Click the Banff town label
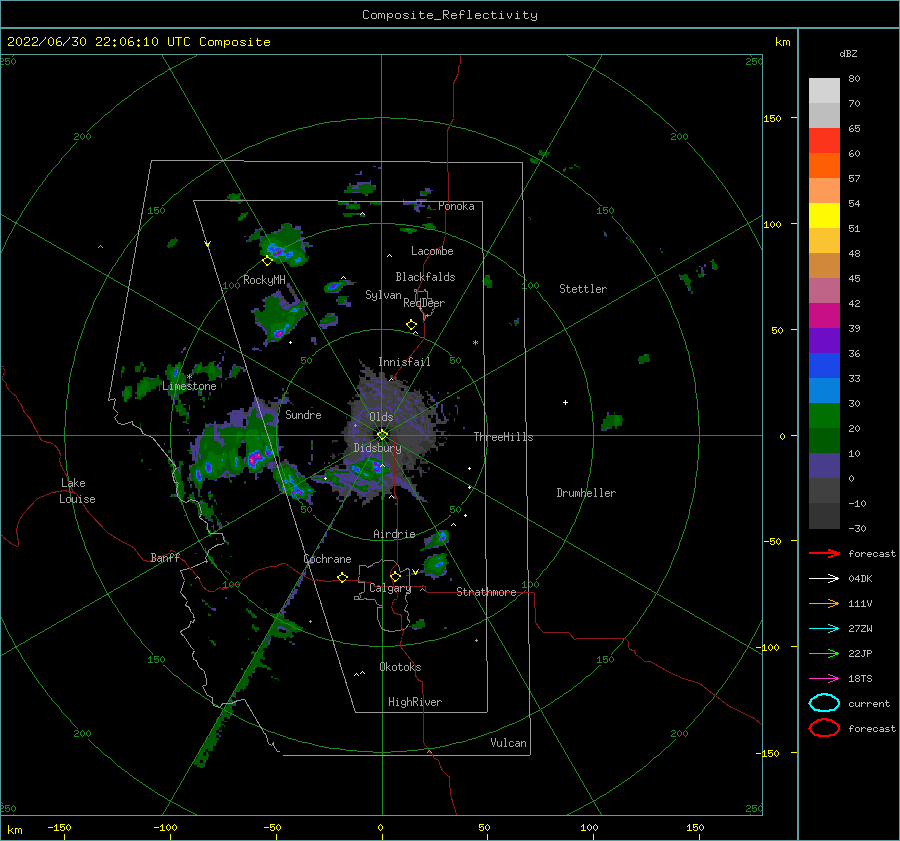Screen dimensions: 900x841 pyautogui.click(x=165, y=557)
